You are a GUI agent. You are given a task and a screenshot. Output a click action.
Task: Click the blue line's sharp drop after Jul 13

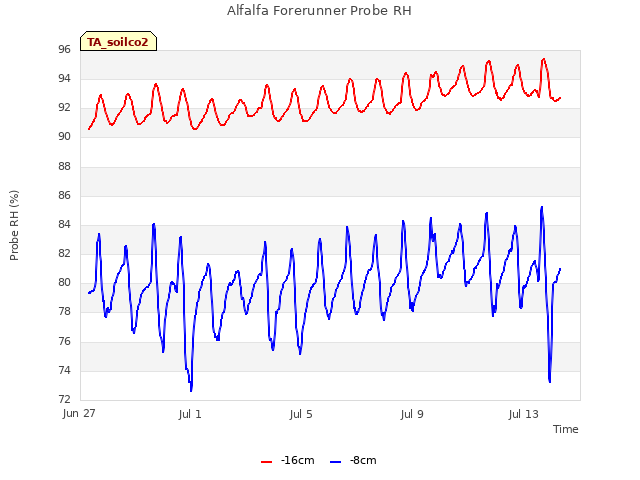pos(550,381)
